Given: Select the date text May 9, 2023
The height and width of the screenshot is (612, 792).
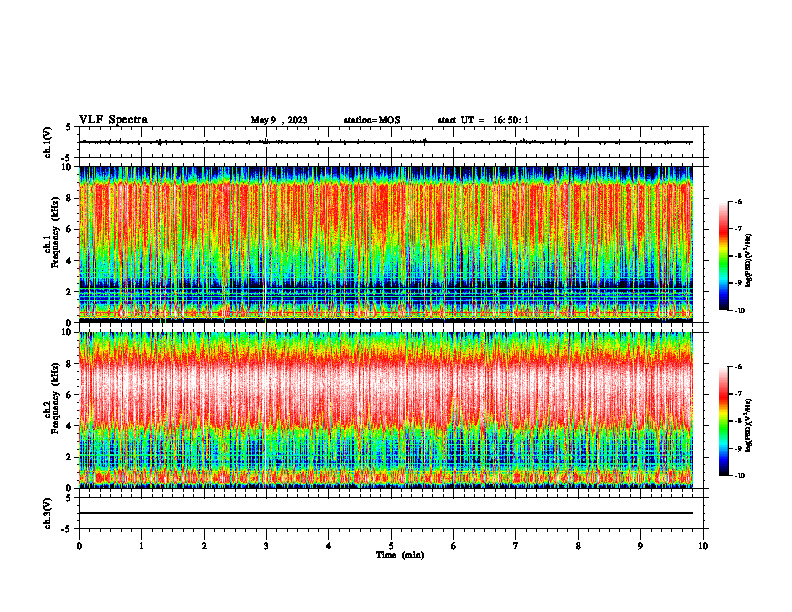Looking at the screenshot, I should pos(279,120).
